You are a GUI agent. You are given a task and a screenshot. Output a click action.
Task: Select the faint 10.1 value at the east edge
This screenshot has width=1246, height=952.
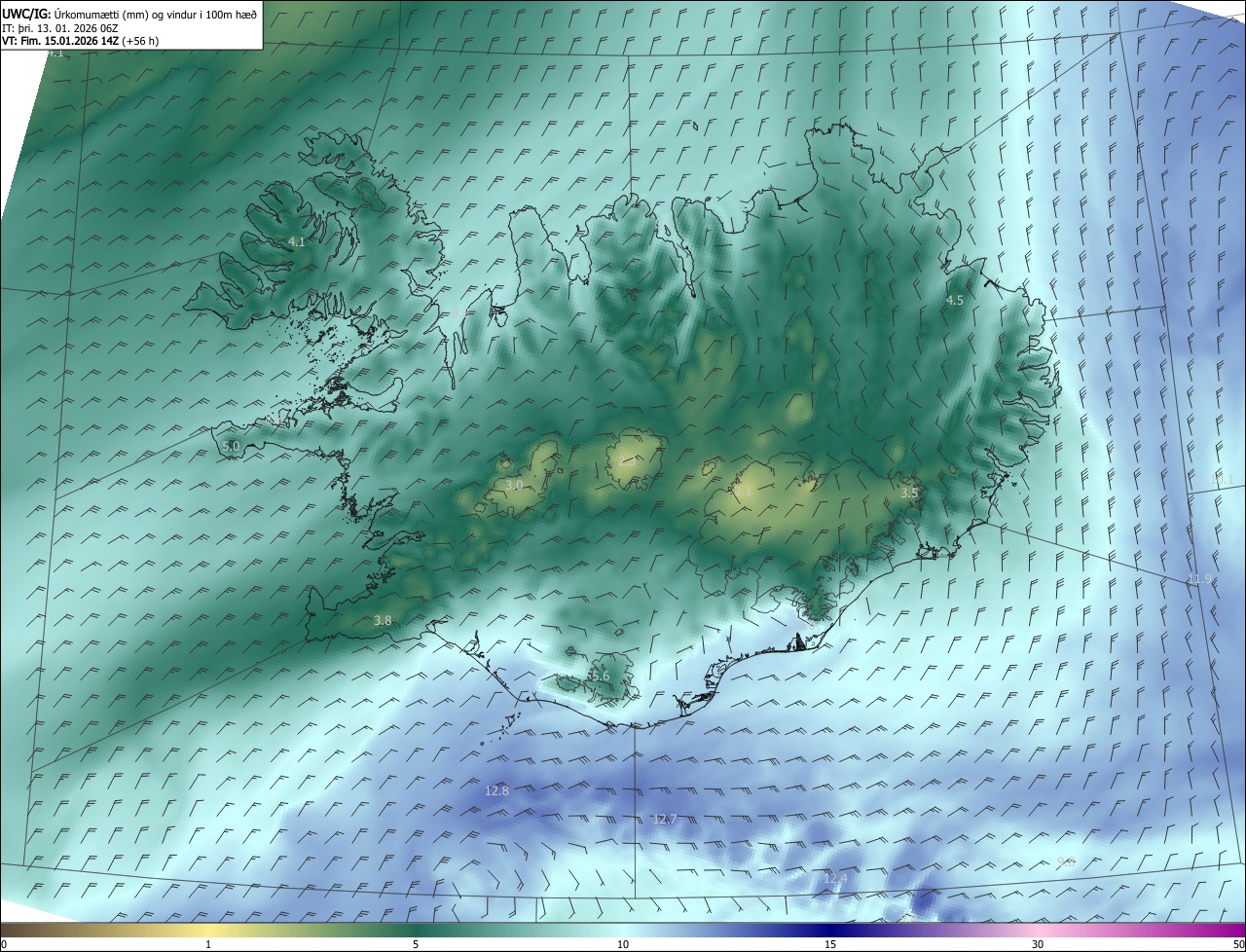(x=1222, y=479)
